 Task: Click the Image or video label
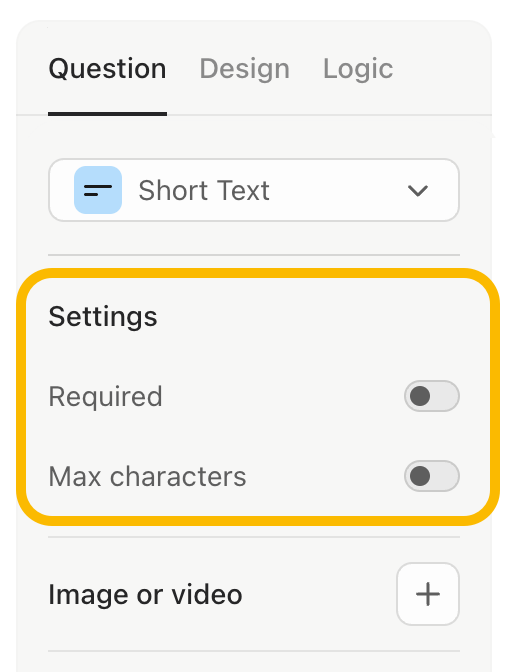point(145,594)
